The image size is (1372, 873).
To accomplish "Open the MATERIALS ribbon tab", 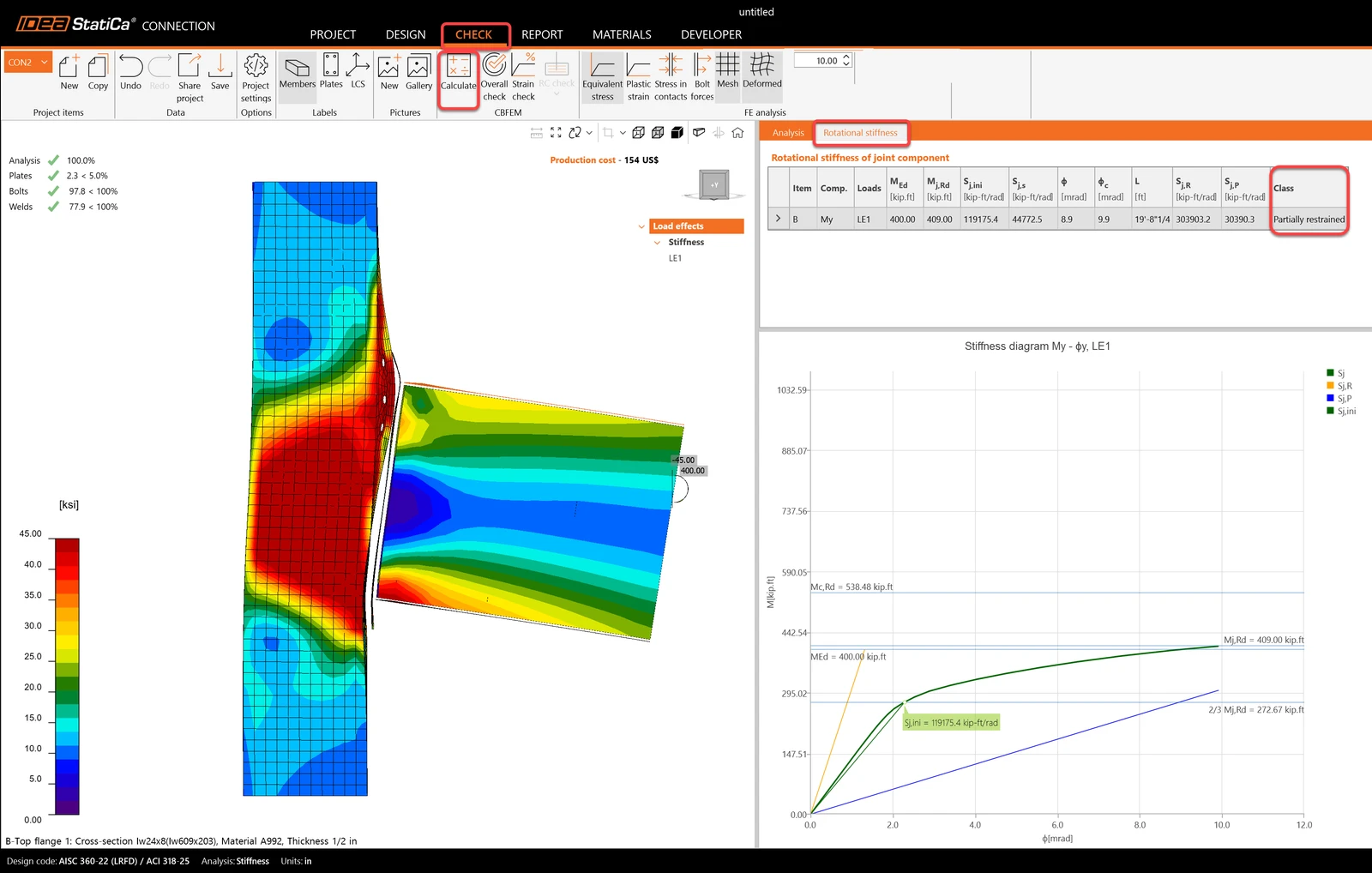I will point(622,34).
